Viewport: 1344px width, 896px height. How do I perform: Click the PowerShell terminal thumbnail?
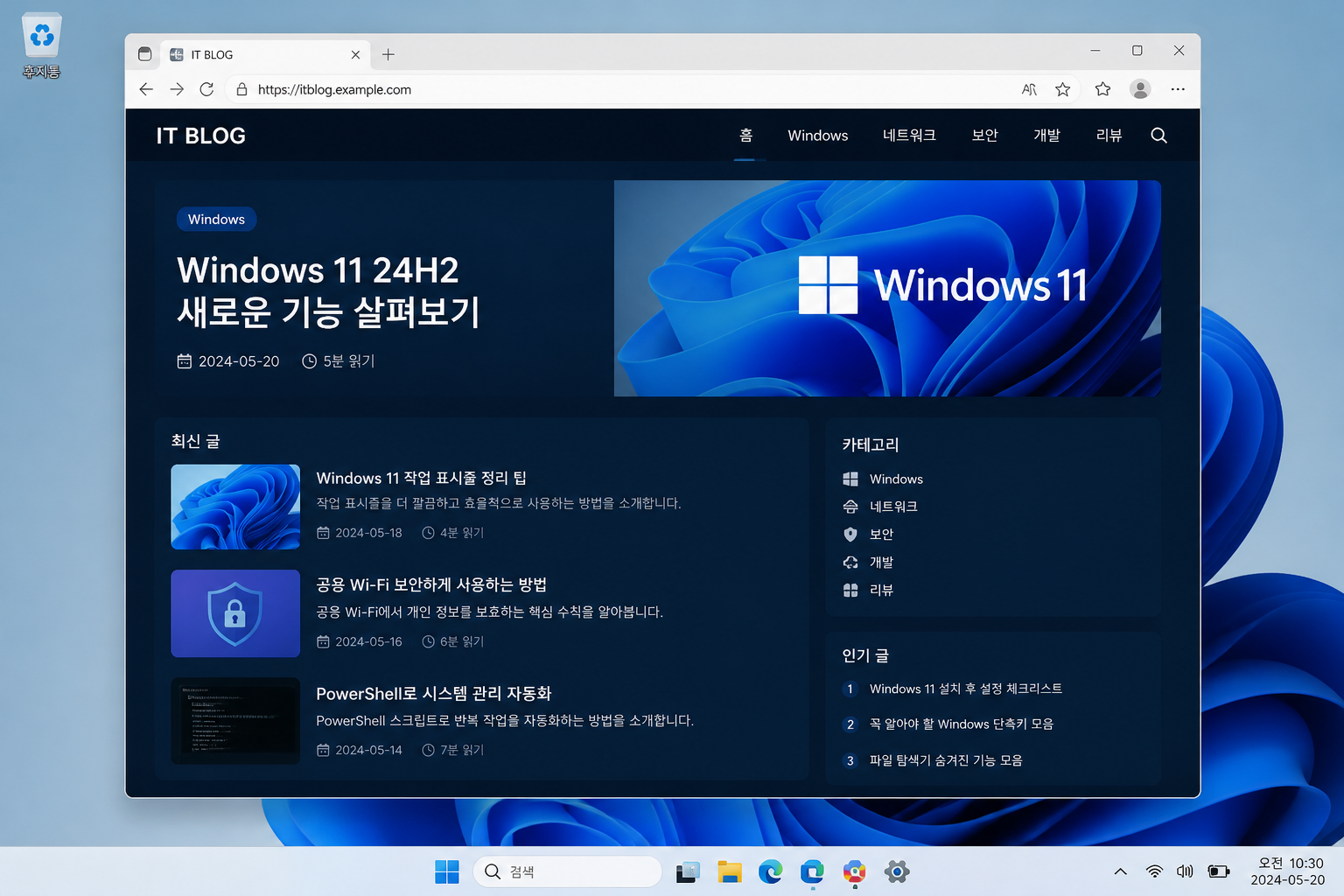point(235,721)
